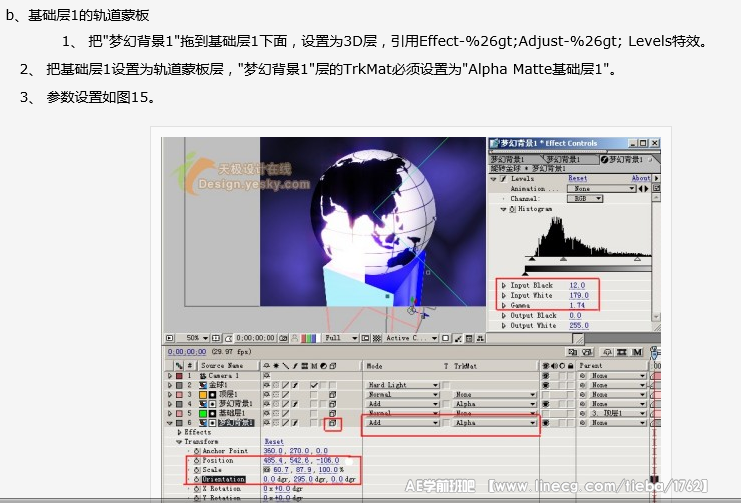This screenshot has height=503, width=741.
Task: Expand the Gamma property triangle
Action: pyautogui.click(x=504, y=305)
